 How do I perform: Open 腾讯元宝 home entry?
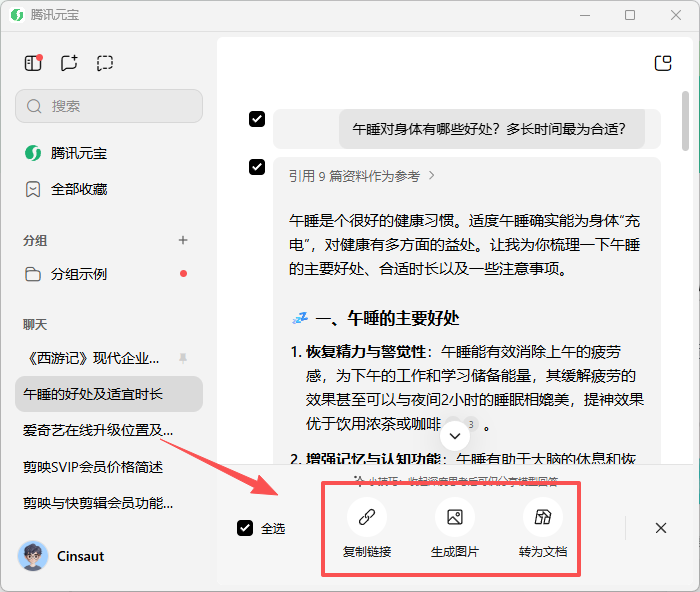(x=109, y=153)
